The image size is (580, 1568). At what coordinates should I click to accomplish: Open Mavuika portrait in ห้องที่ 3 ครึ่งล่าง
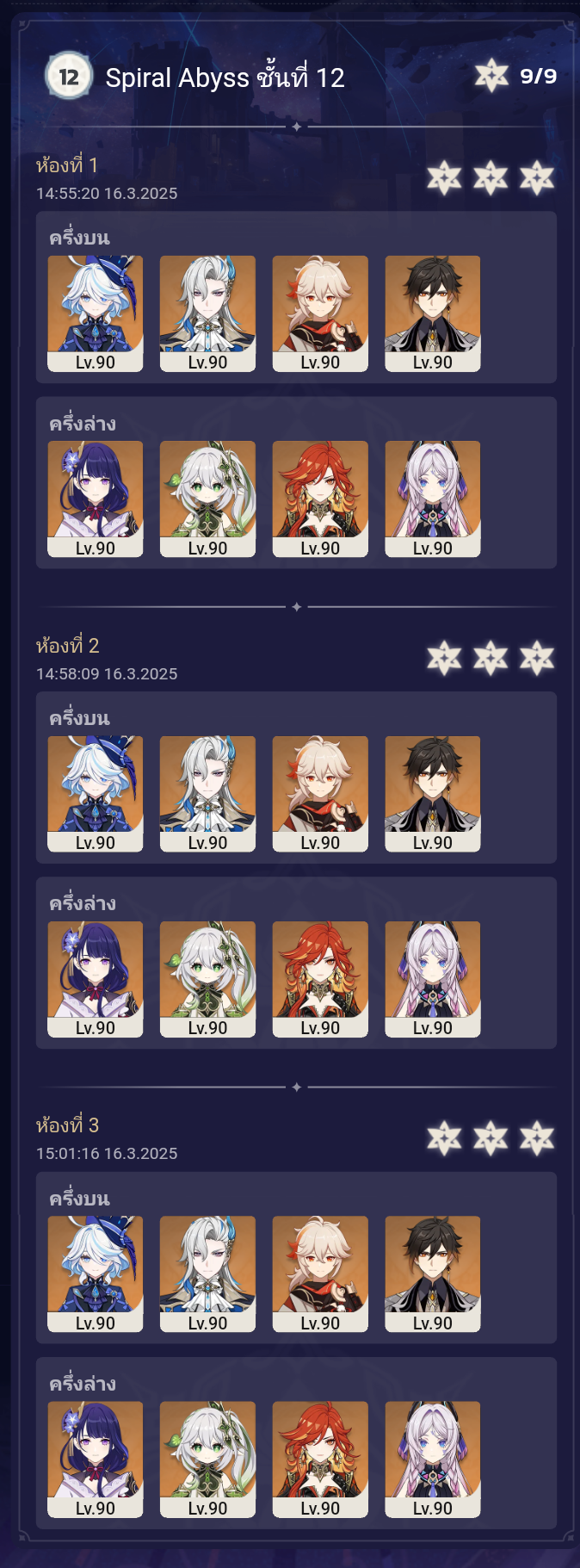(320, 1459)
